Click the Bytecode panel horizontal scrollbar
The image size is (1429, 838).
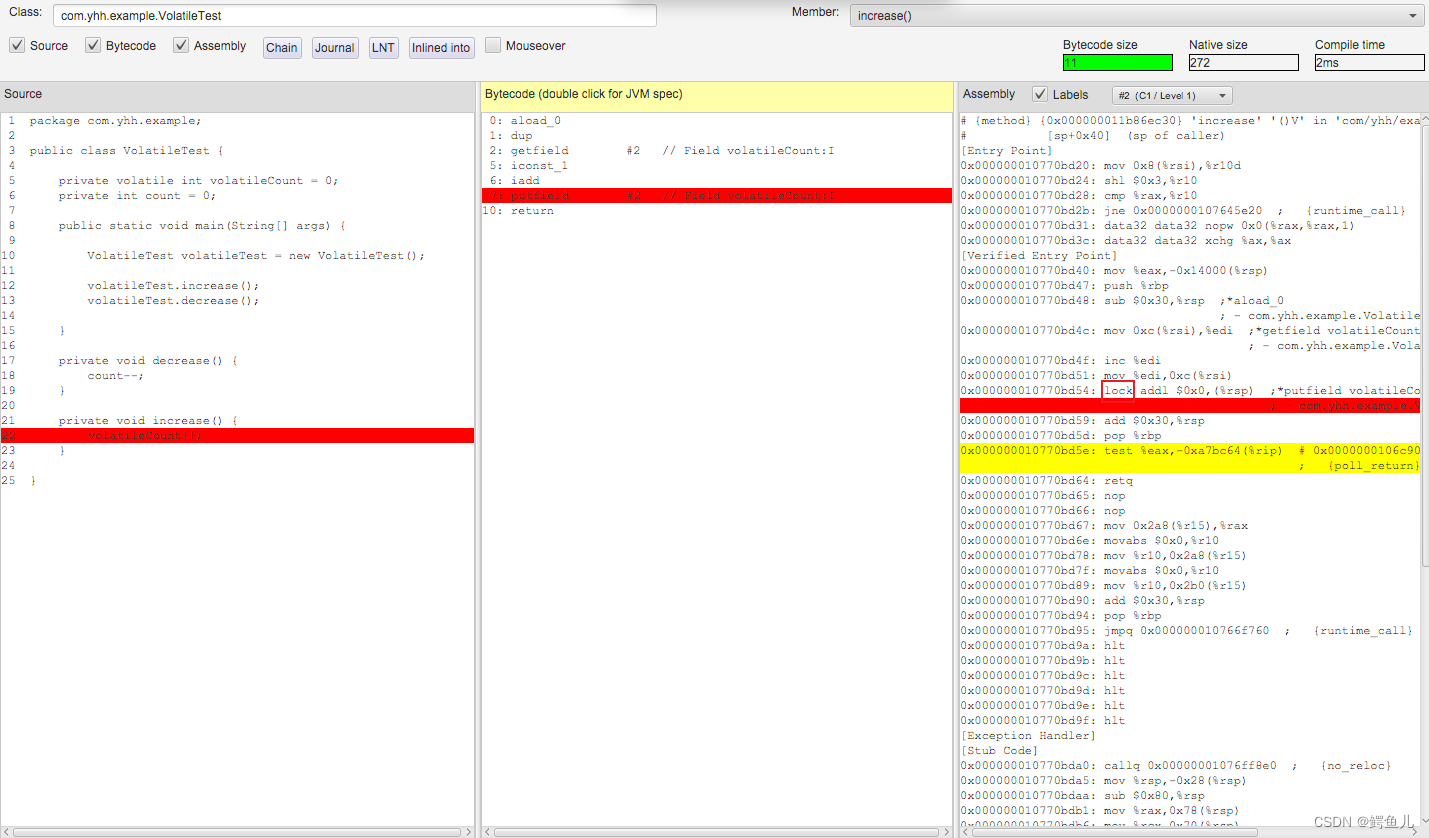click(717, 831)
